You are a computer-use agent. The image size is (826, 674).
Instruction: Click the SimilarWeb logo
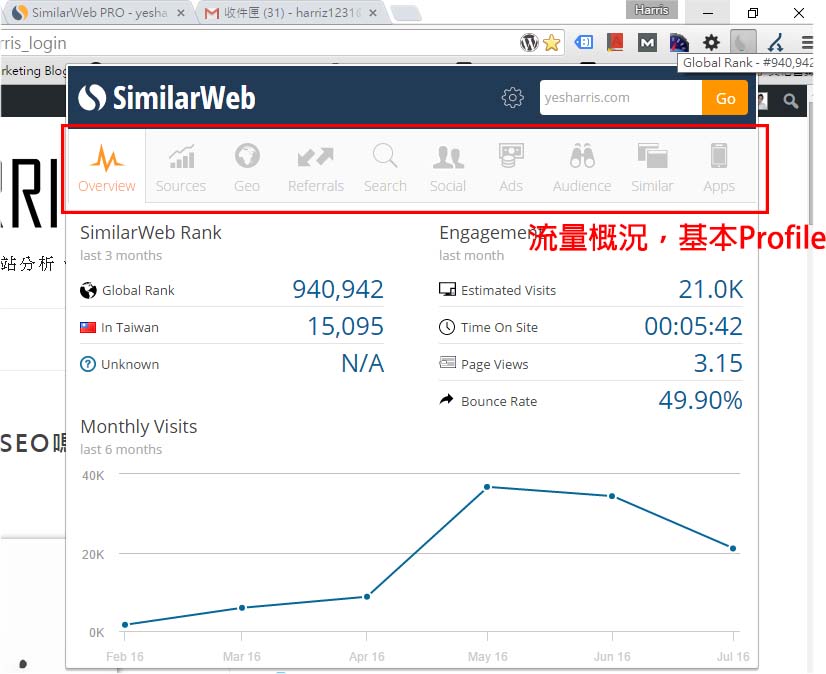pyautogui.click(x=167, y=97)
